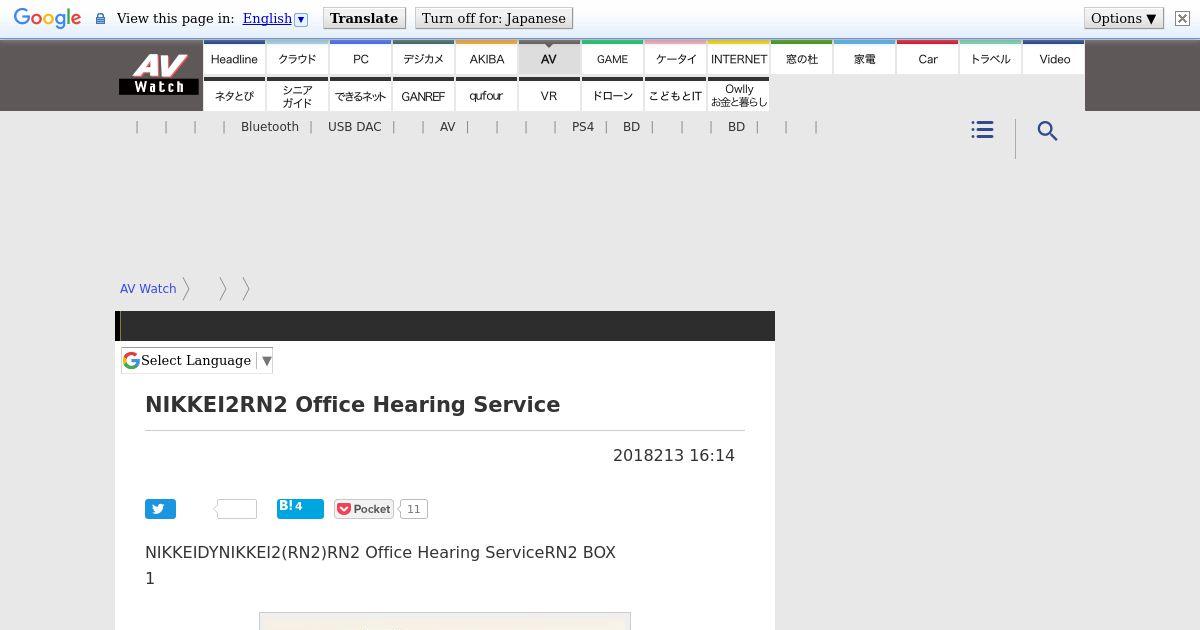Click the Translate button
This screenshot has width=1200, height=630.
coord(364,18)
